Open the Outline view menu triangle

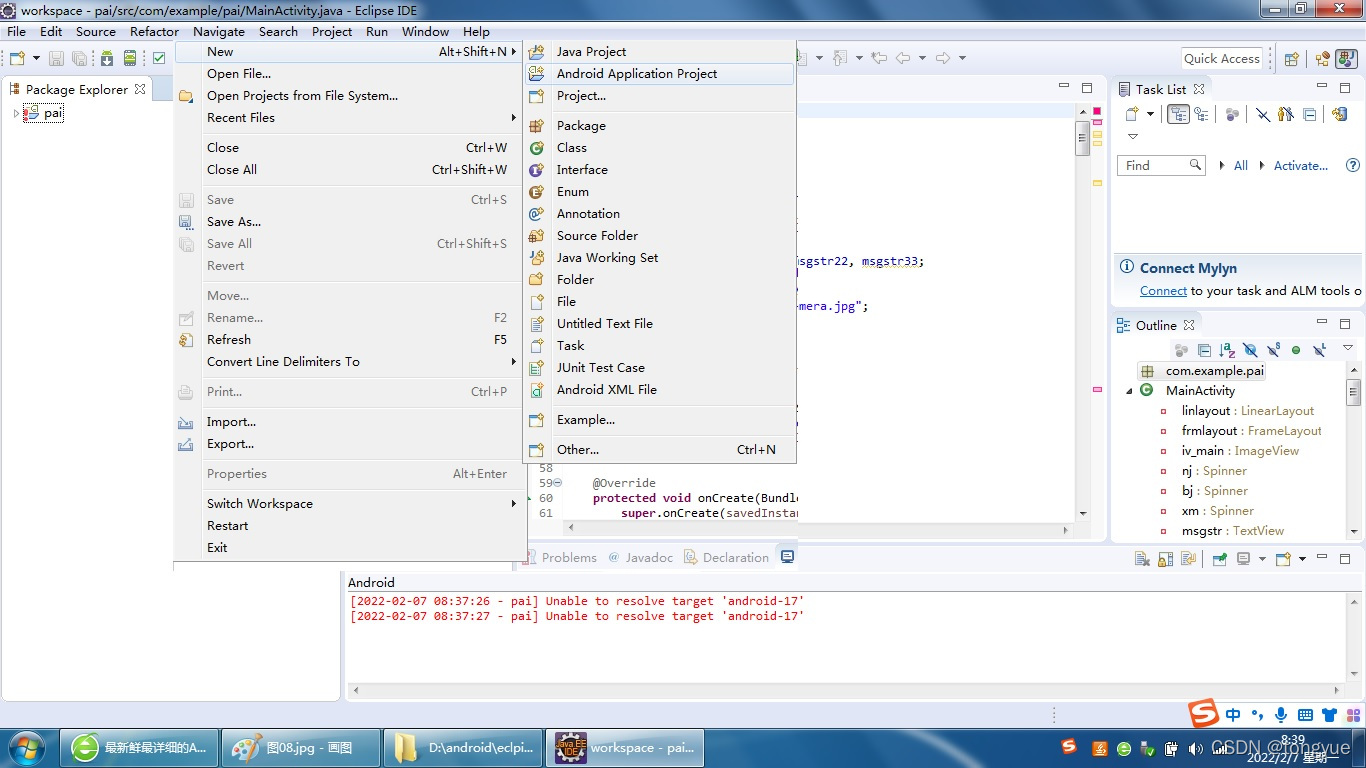coord(1347,348)
